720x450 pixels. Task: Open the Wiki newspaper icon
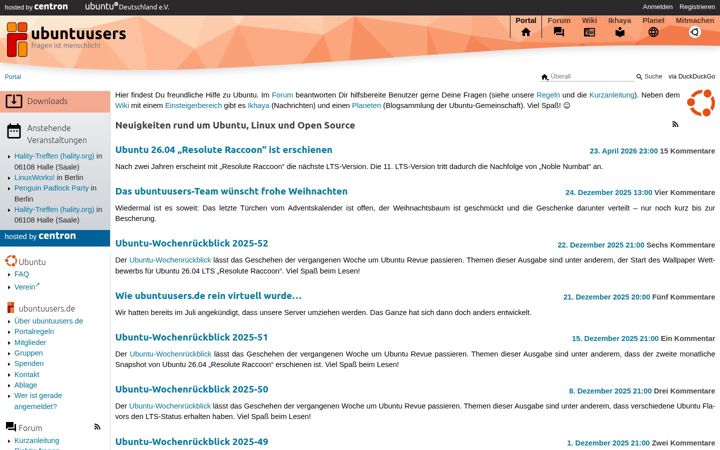point(589,32)
